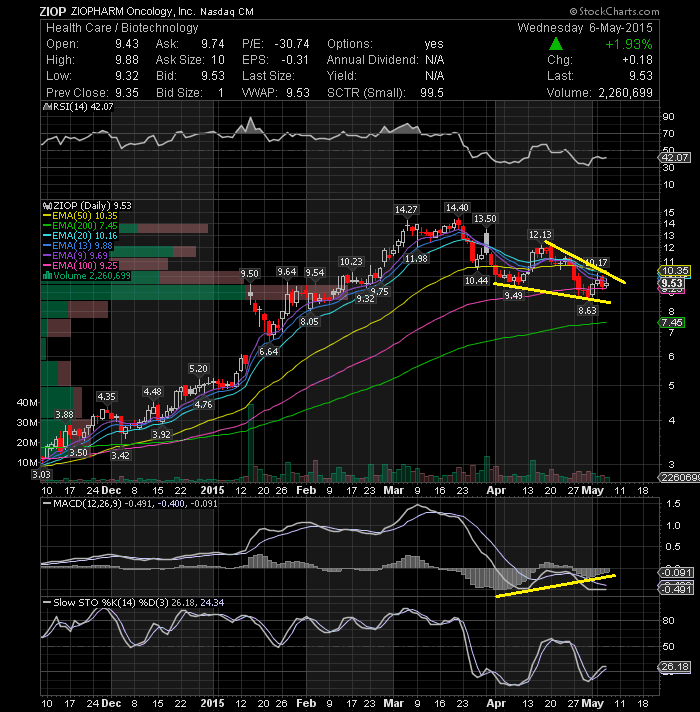Click the 9.50 January price label

pos(249,273)
